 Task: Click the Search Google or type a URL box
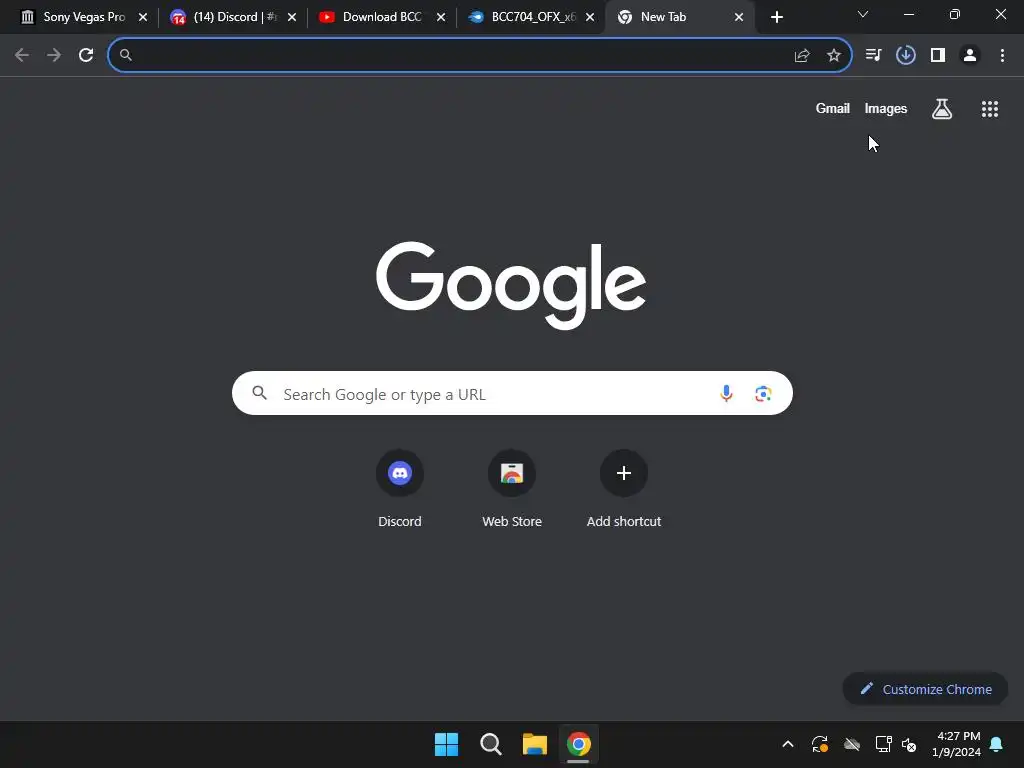point(512,393)
